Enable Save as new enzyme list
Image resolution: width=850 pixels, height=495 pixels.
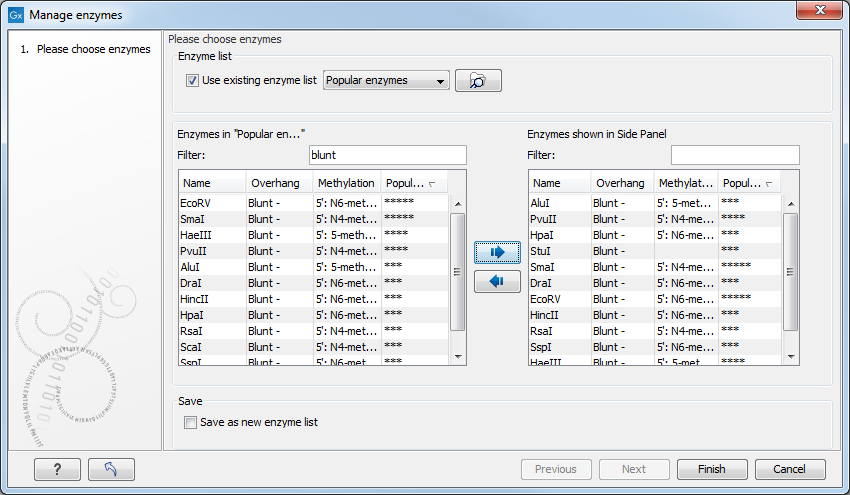pyautogui.click(x=192, y=422)
